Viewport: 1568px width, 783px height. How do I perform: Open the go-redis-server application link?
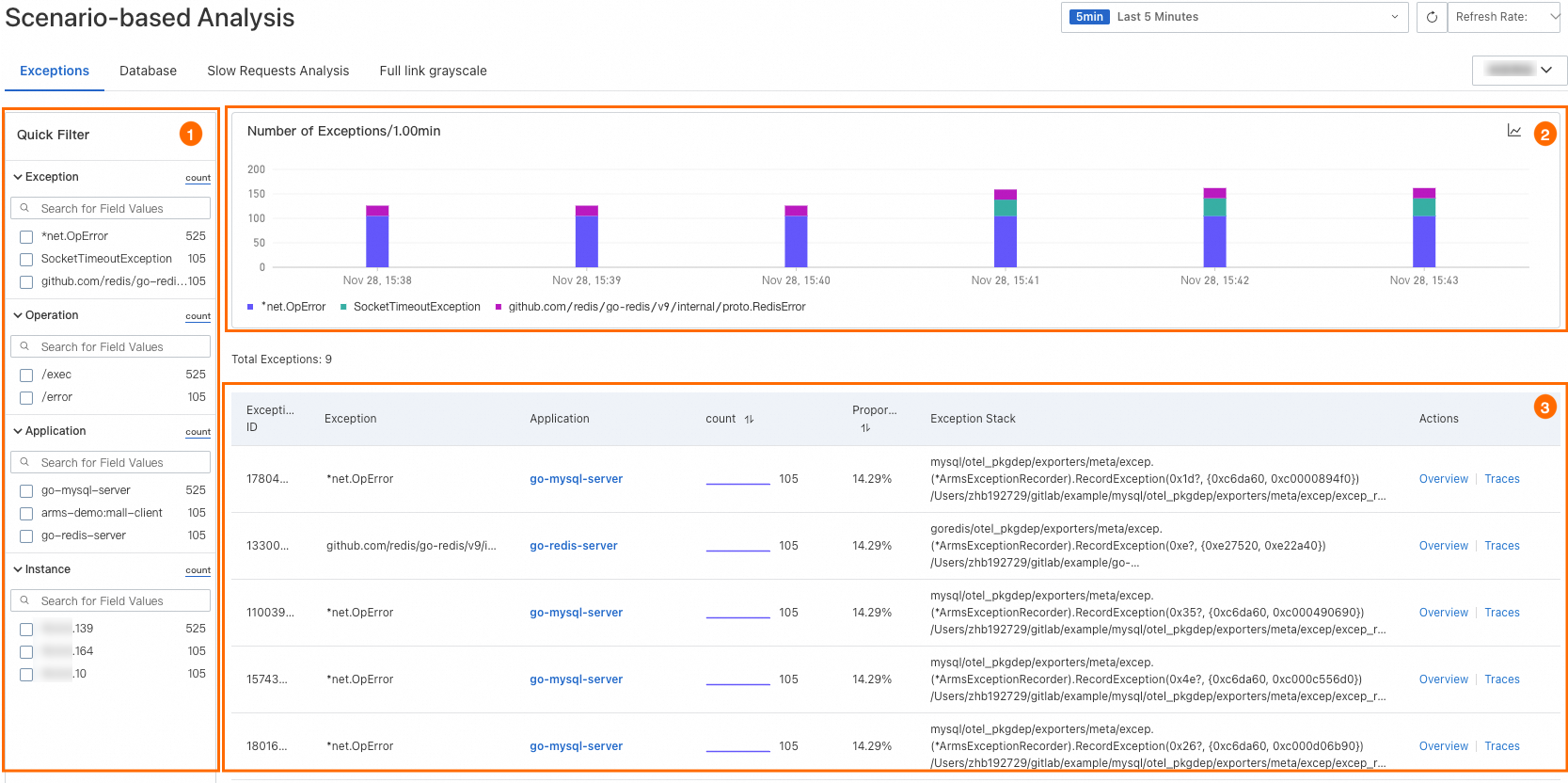pos(573,546)
